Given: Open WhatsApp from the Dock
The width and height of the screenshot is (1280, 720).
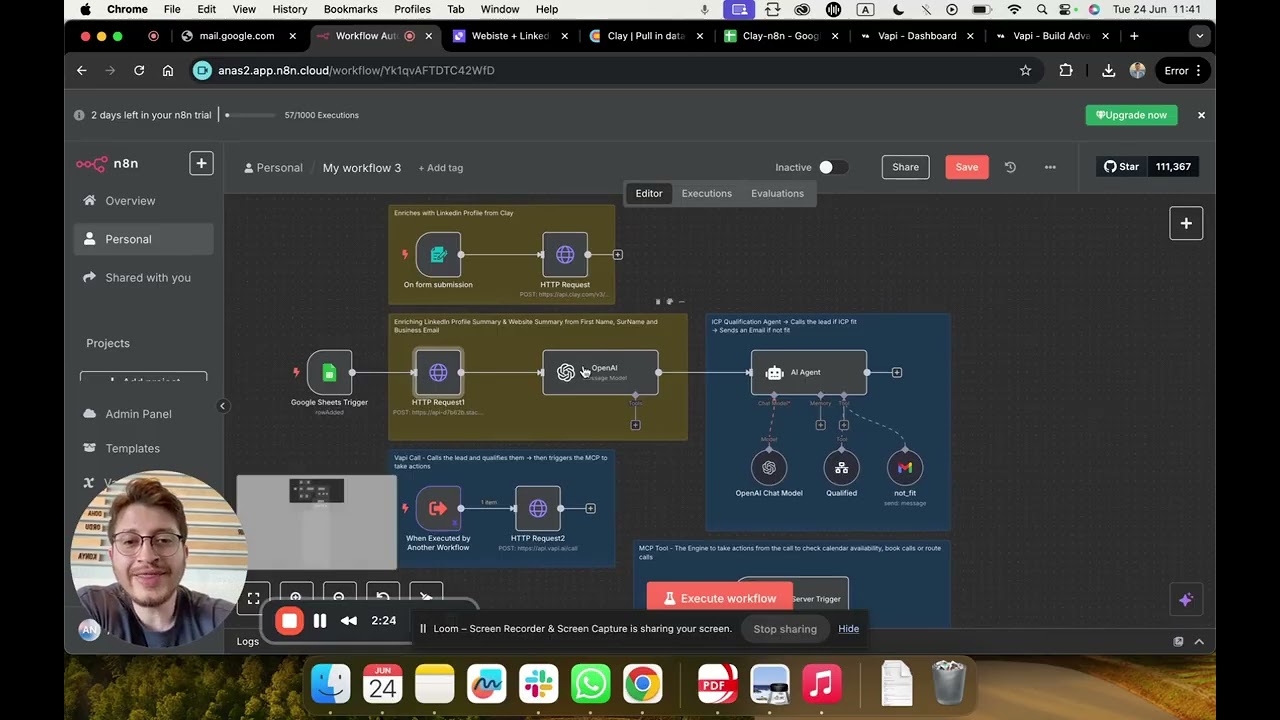Looking at the screenshot, I should click(590, 684).
